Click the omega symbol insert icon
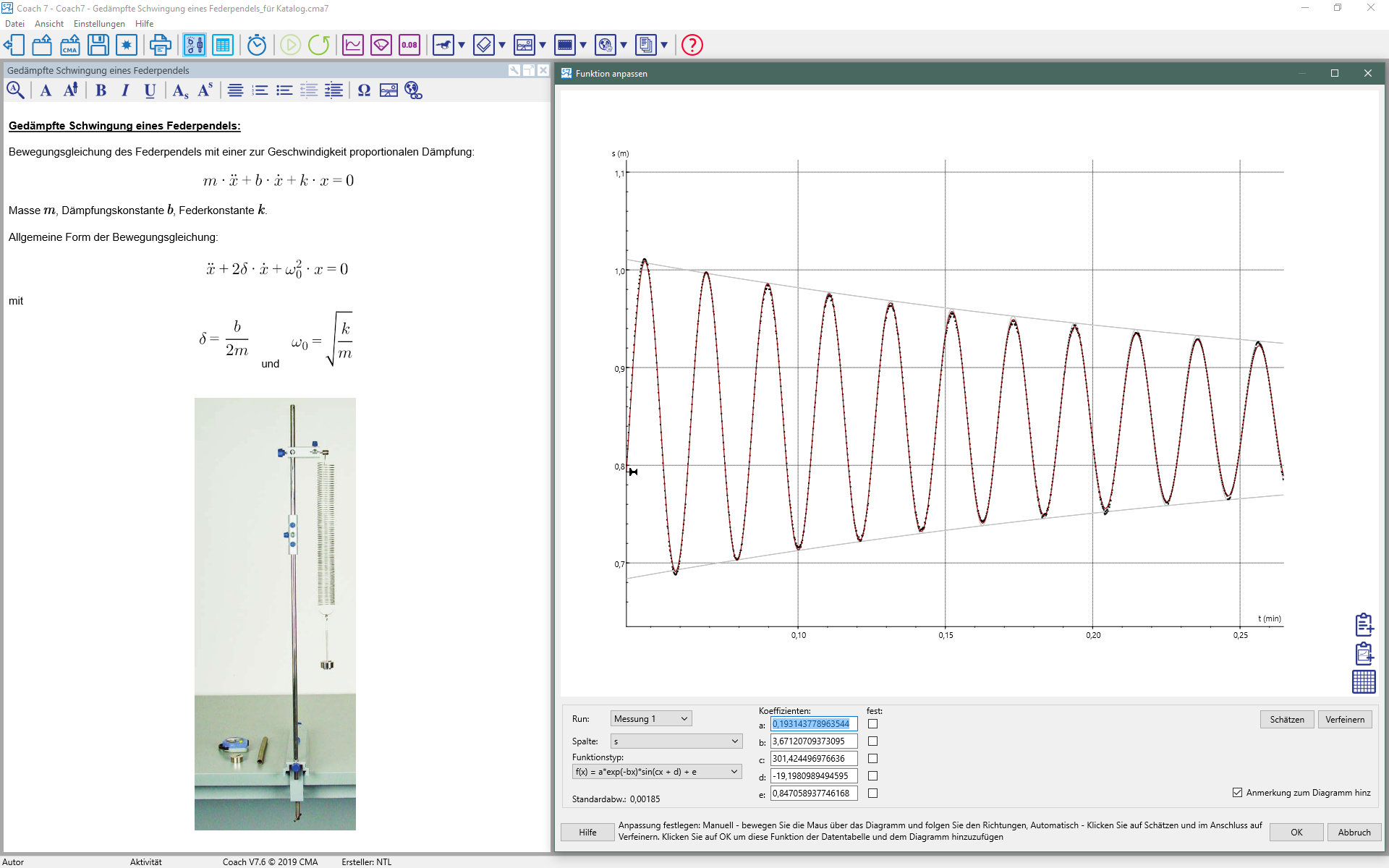1389x868 pixels. (x=363, y=92)
